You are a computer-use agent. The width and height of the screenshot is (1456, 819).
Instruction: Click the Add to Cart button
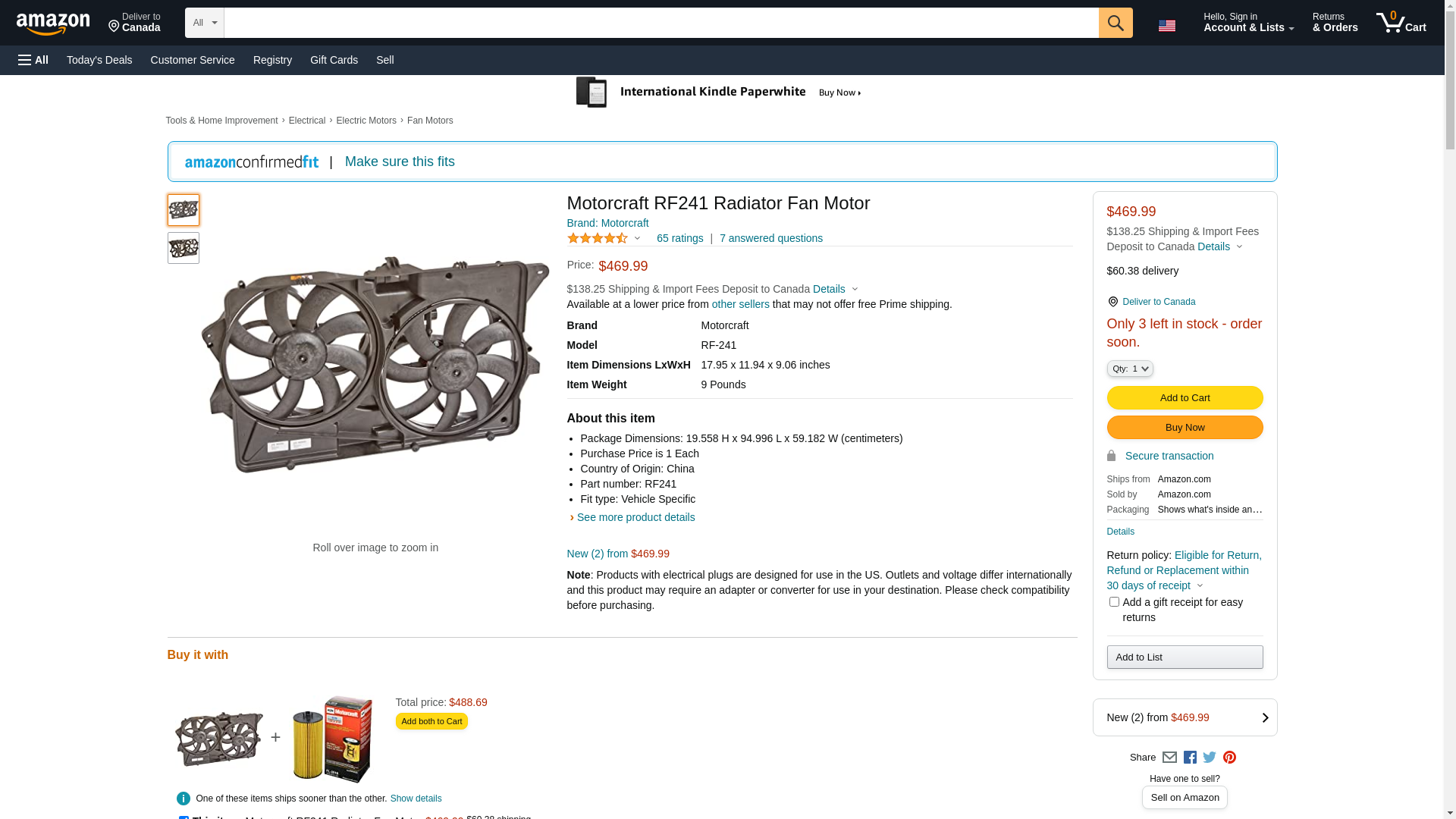[1185, 398]
